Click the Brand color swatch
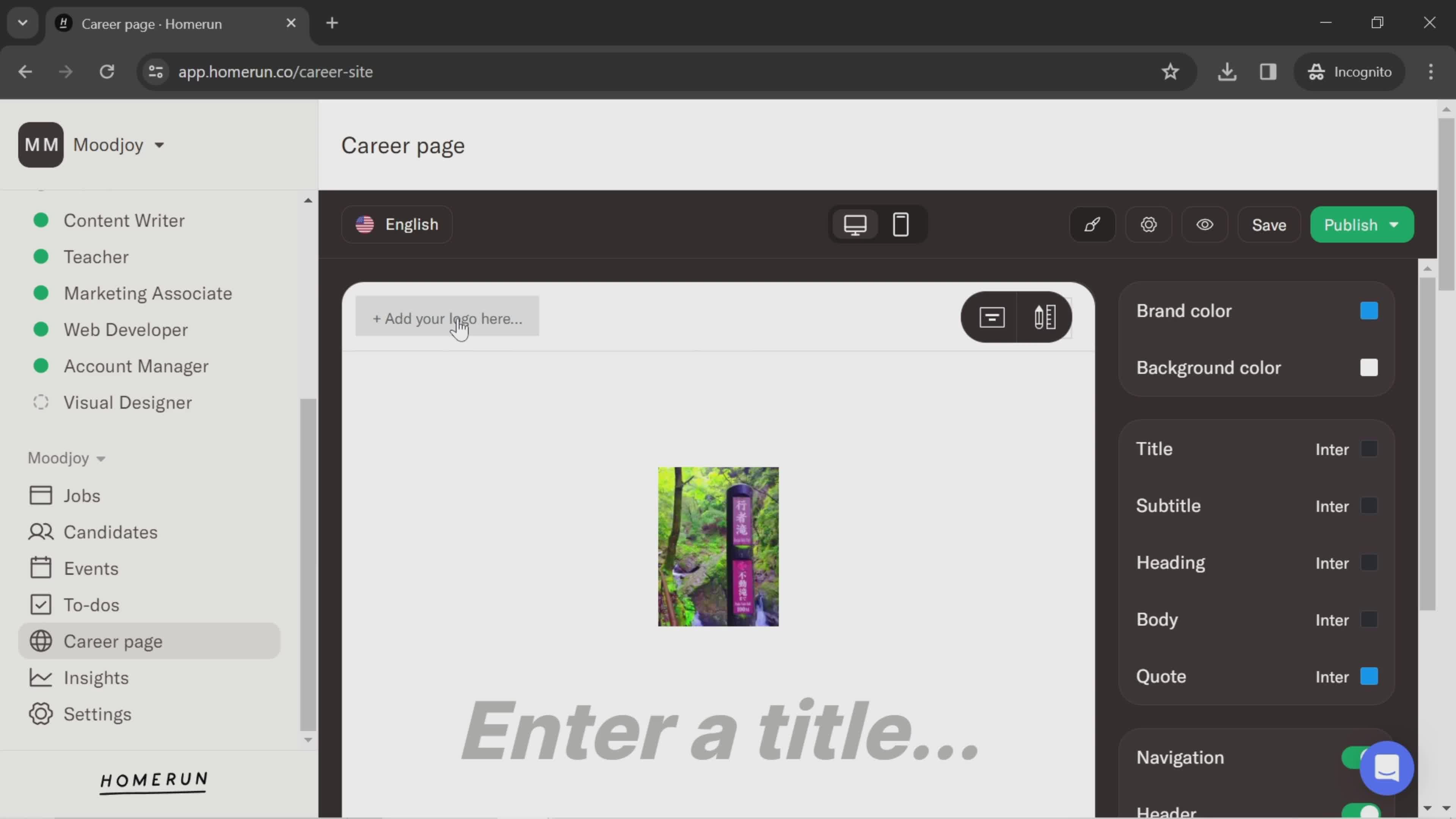The width and height of the screenshot is (1456, 819). click(1370, 310)
